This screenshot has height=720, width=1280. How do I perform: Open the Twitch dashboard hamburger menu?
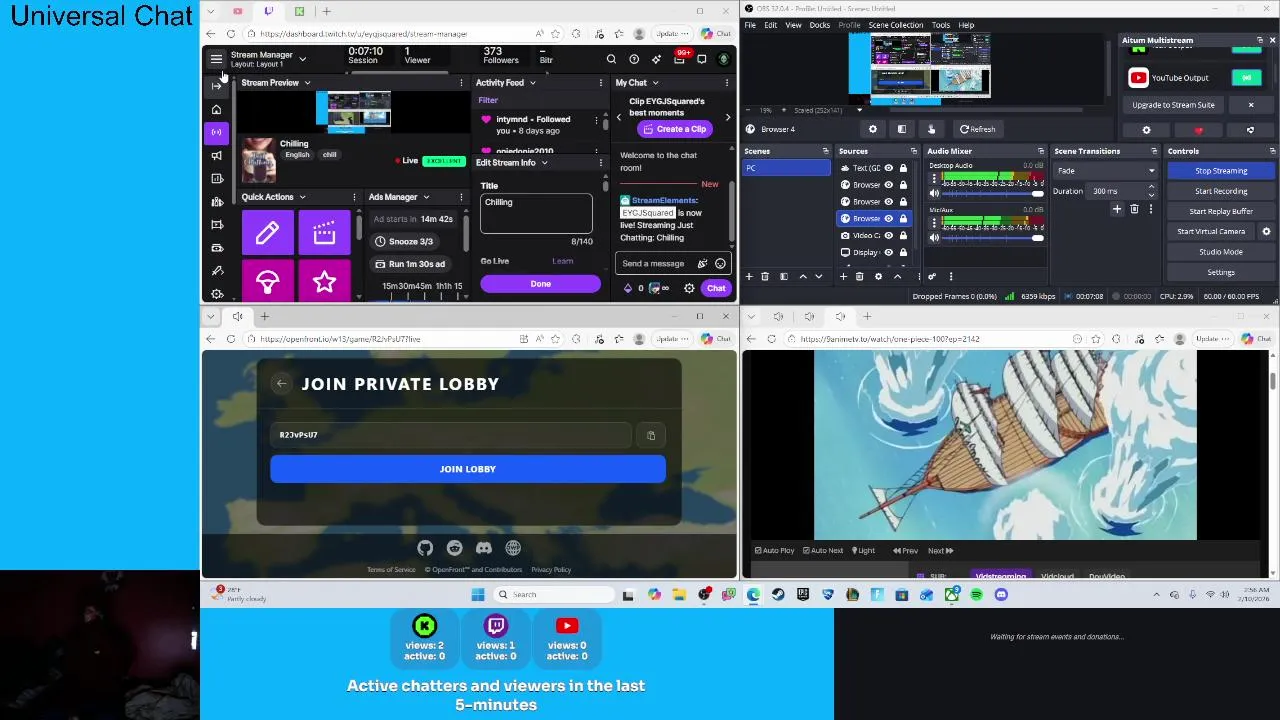coord(216,59)
